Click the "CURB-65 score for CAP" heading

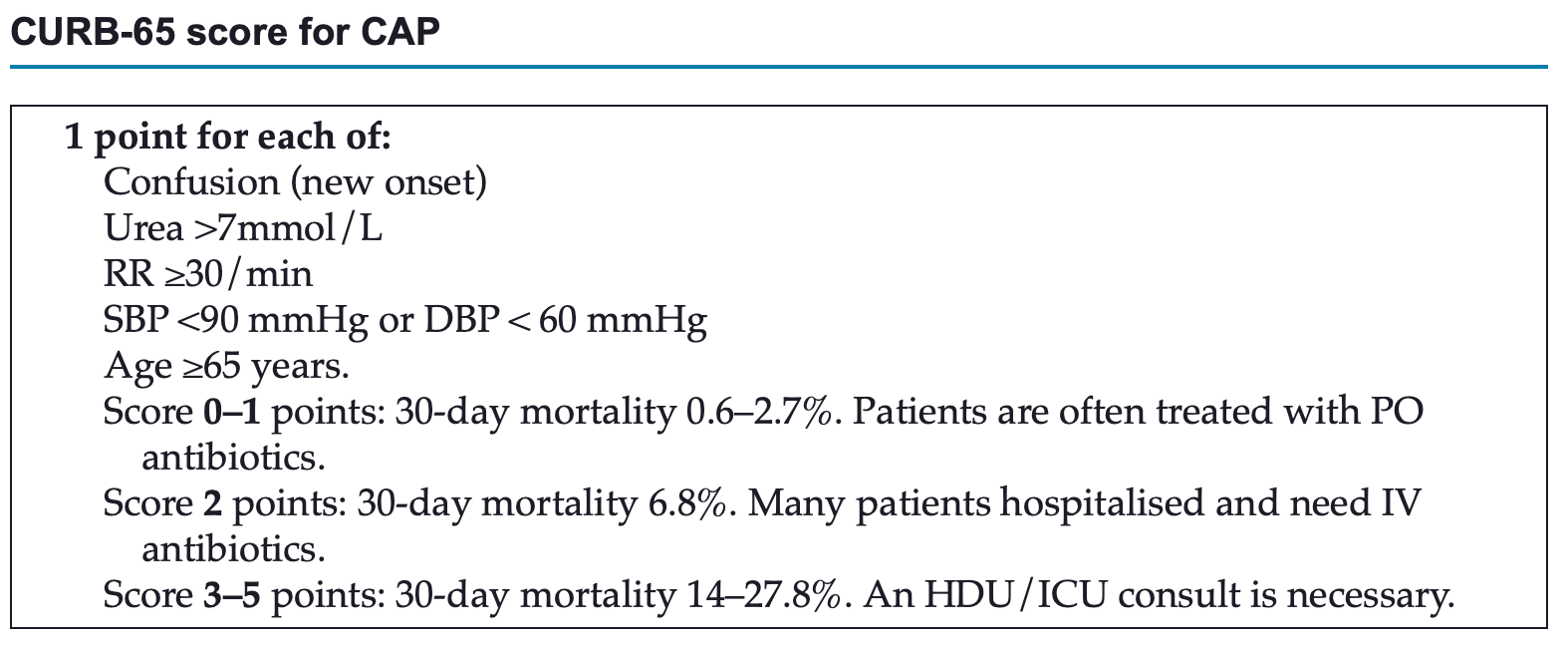pyautogui.click(x=224, y=32)
